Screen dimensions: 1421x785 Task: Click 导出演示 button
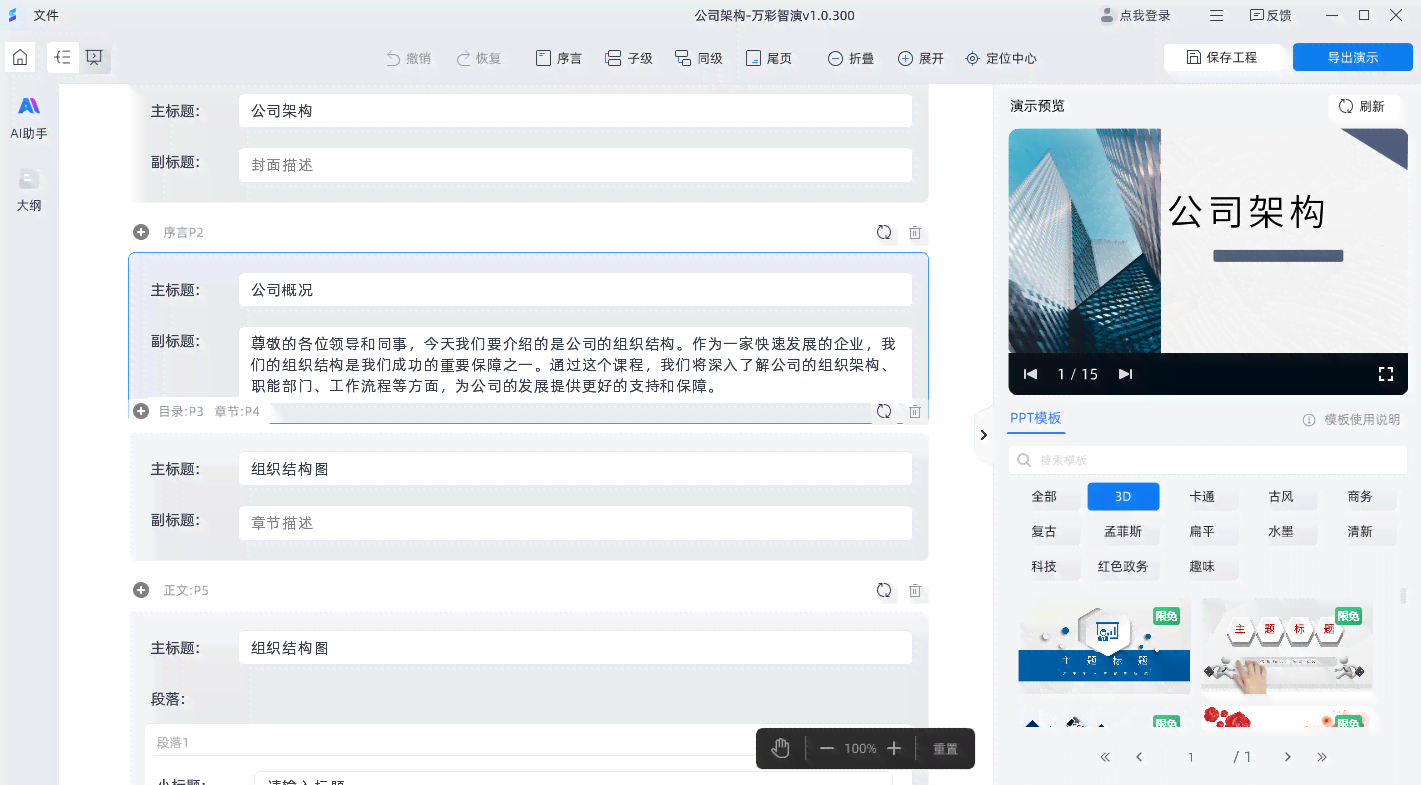[1353, 57]
